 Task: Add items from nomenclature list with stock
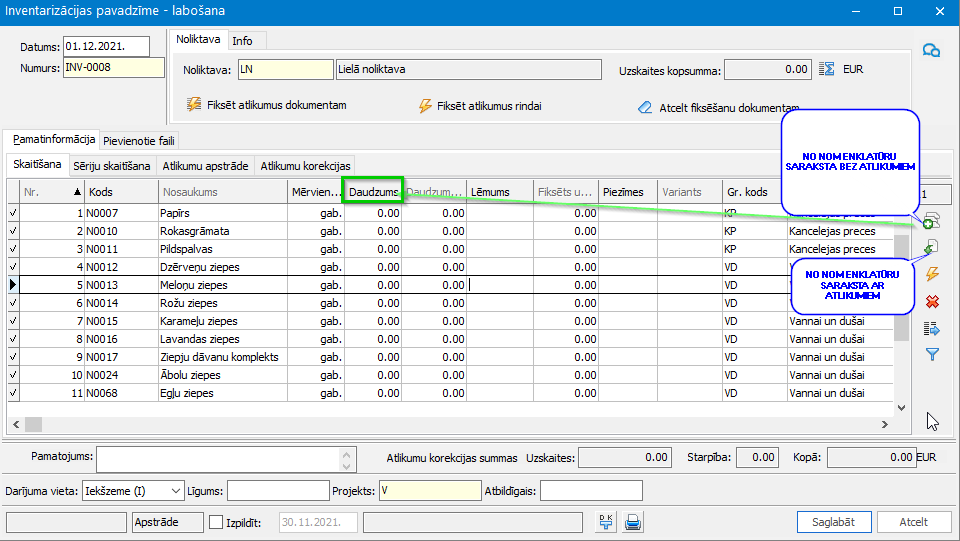(930, 247)
